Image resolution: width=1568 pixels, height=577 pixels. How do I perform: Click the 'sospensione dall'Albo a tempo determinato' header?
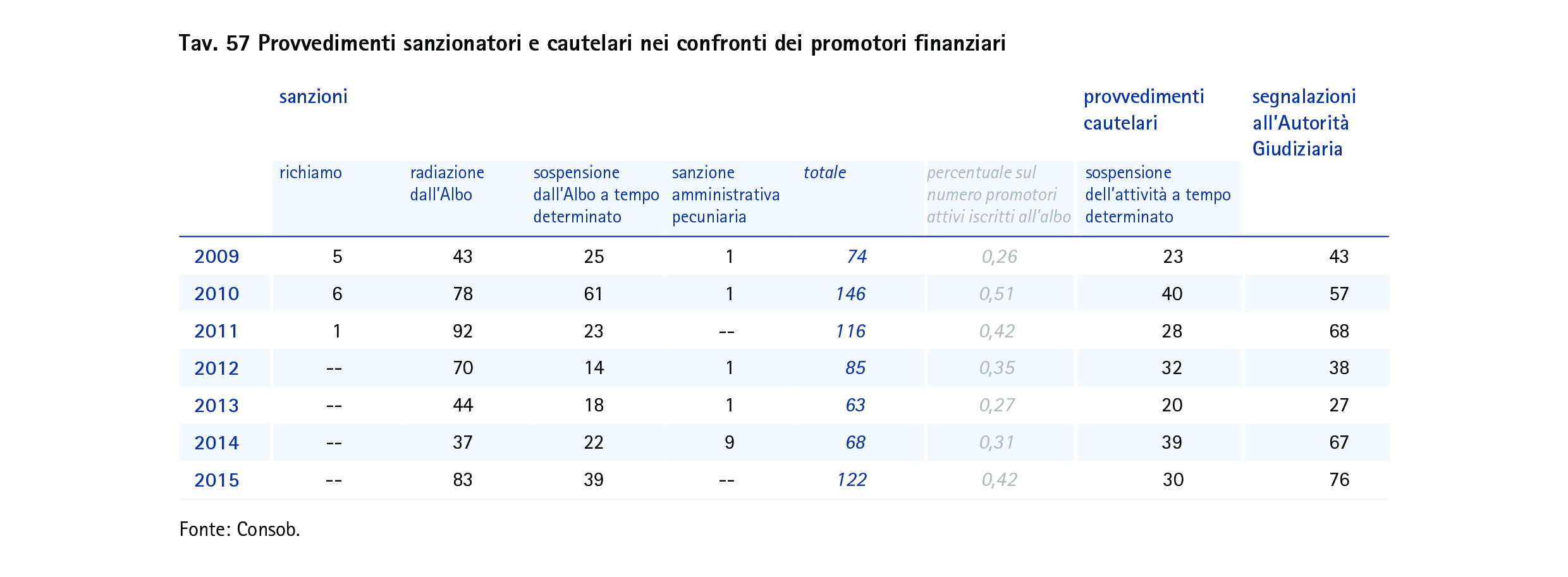tap(595, 195)
